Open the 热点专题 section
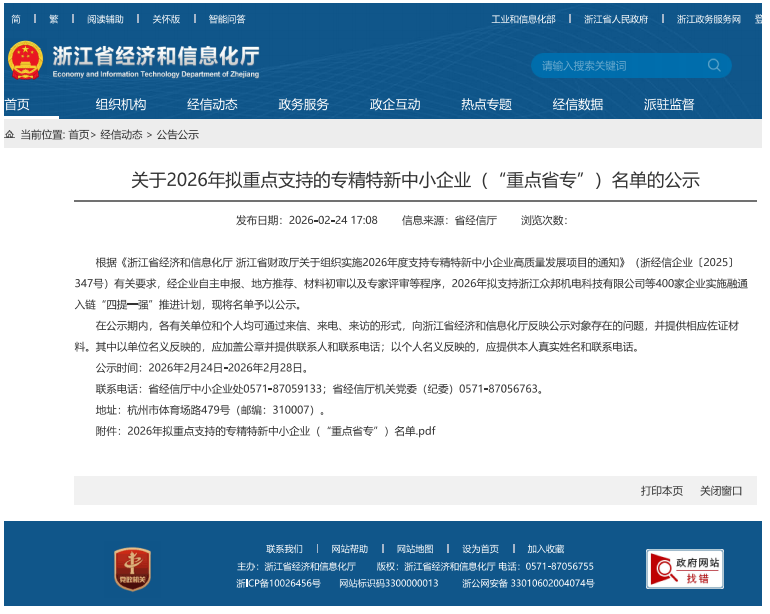This screenshot has width=770, height=614. pyautogui.click(x=486, y=104)
